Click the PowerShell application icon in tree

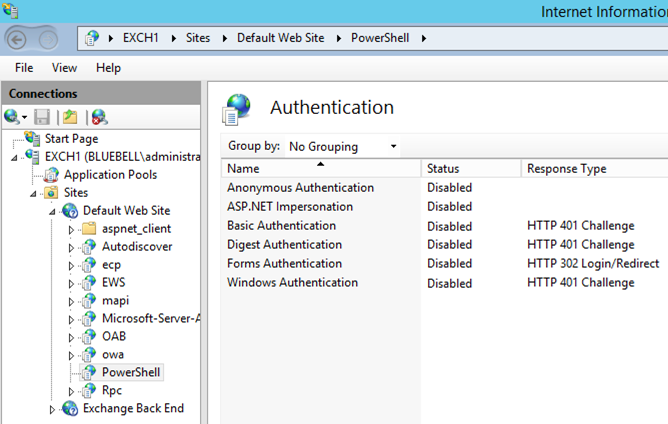pyautogui.click(x=89, y=372)
